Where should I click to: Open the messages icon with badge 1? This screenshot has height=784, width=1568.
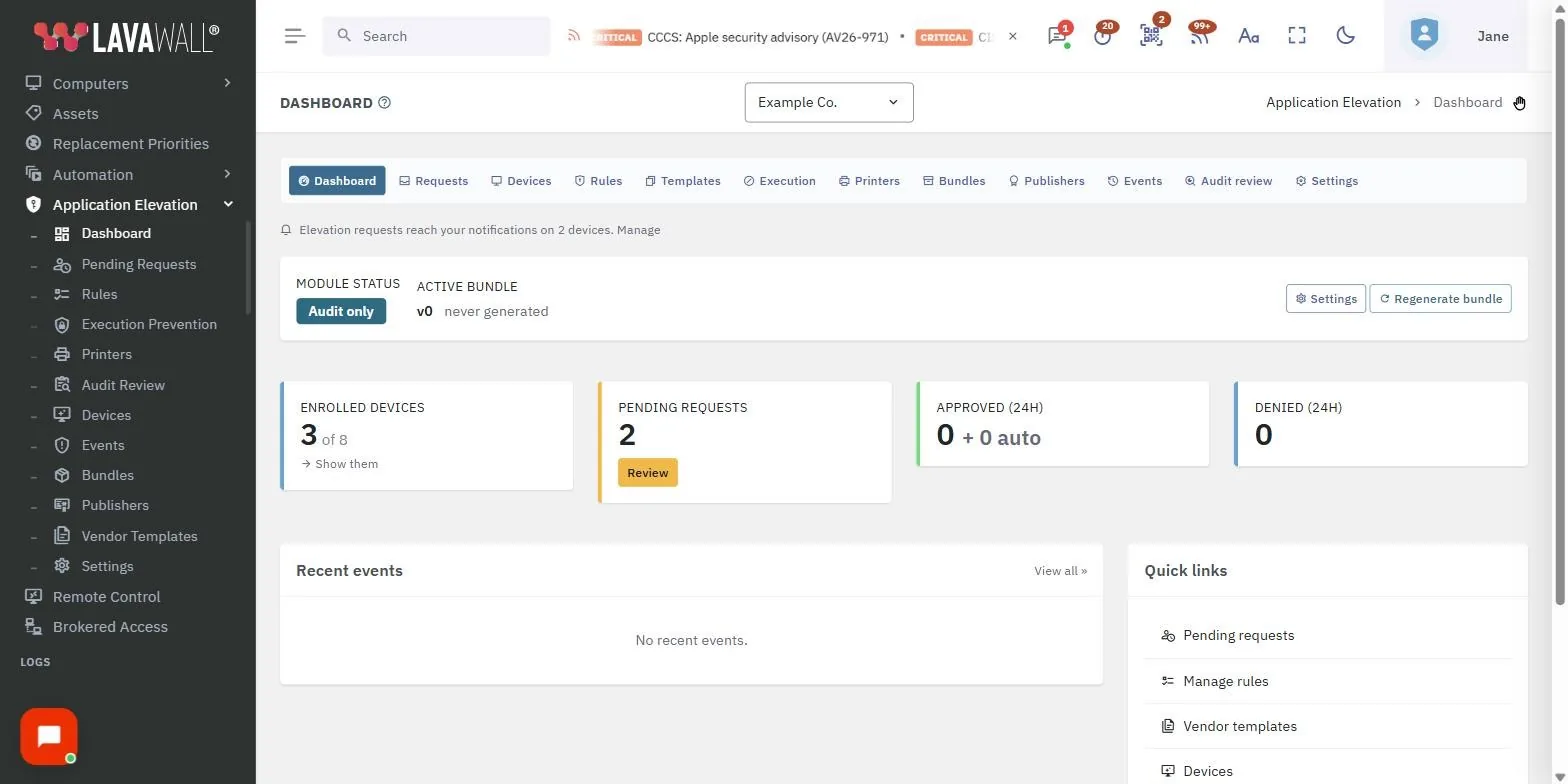[1057, 36]
